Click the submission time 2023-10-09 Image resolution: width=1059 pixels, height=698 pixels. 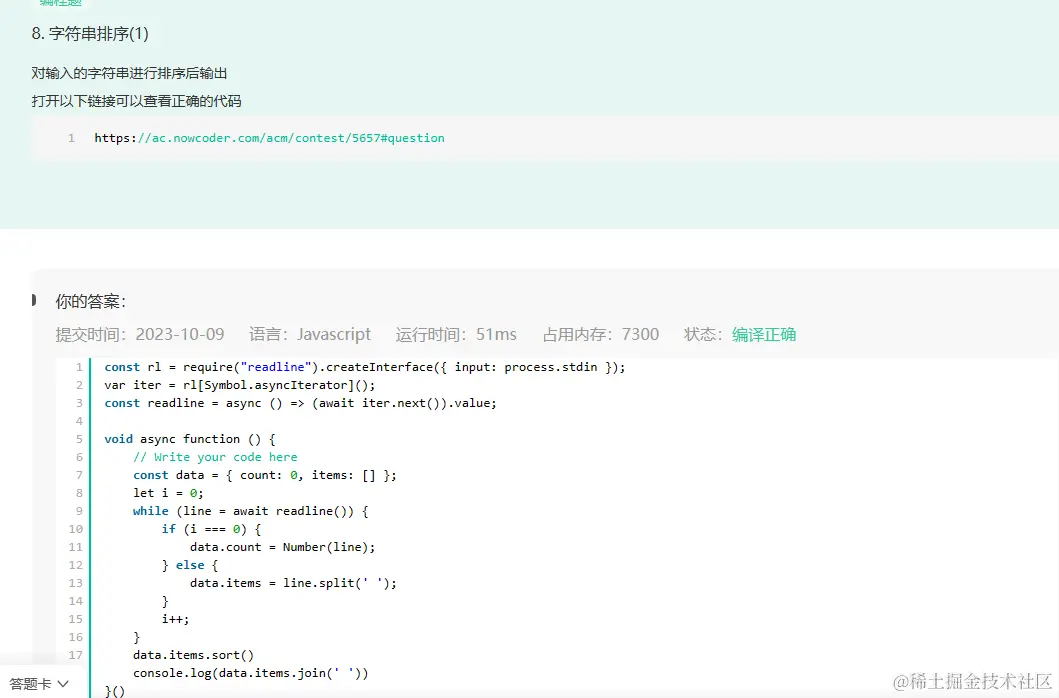point(180,334)
